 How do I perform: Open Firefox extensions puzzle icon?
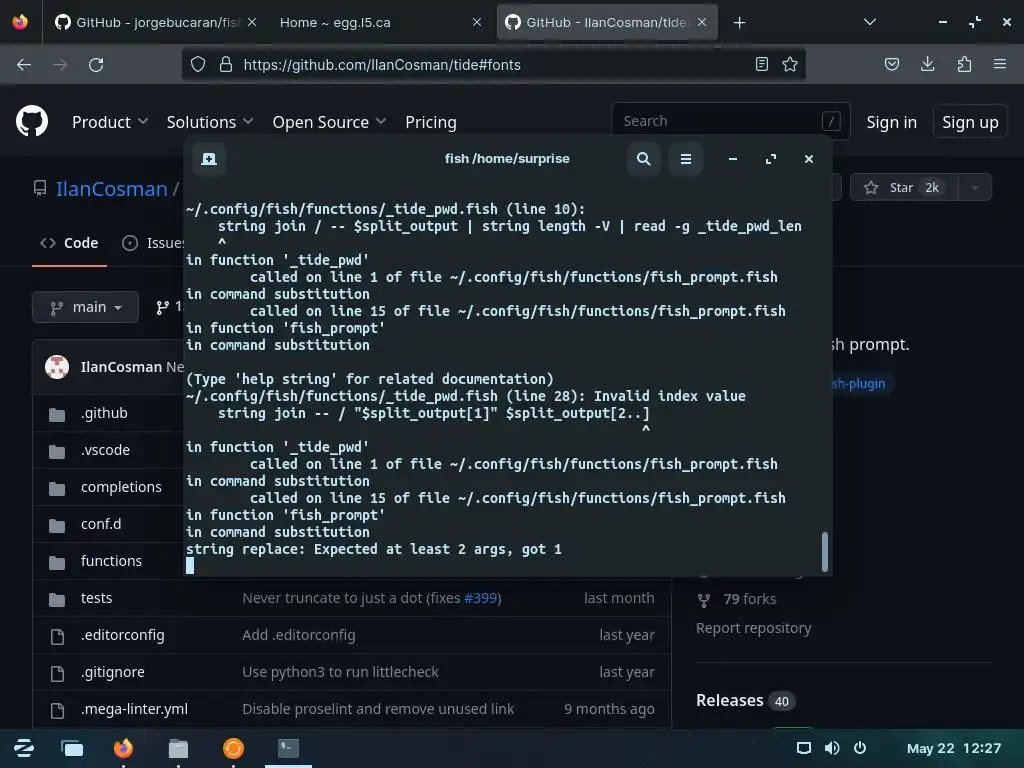(x=964, y=64)
